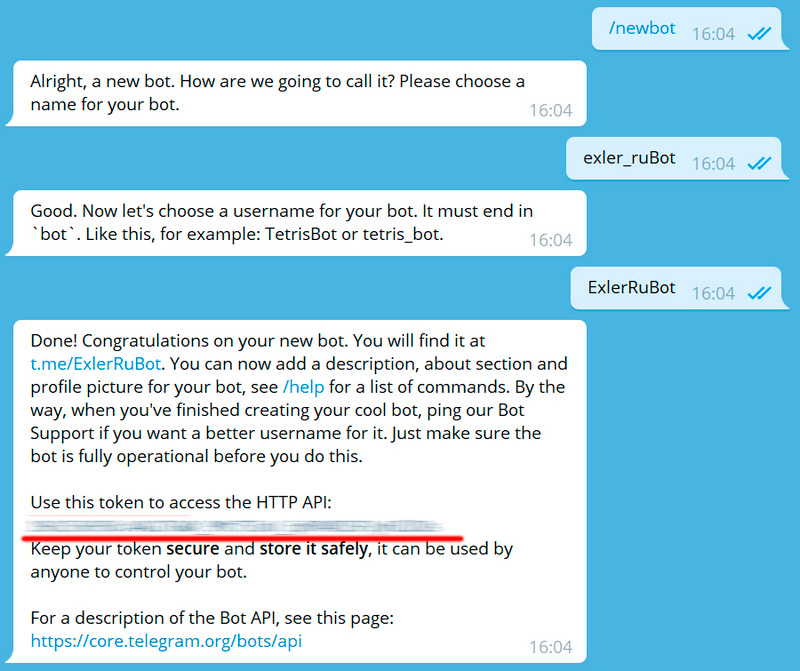Open the core.telegram.org/bots/api link
This screenshot has height=671, width=800.
coord(166,641)
